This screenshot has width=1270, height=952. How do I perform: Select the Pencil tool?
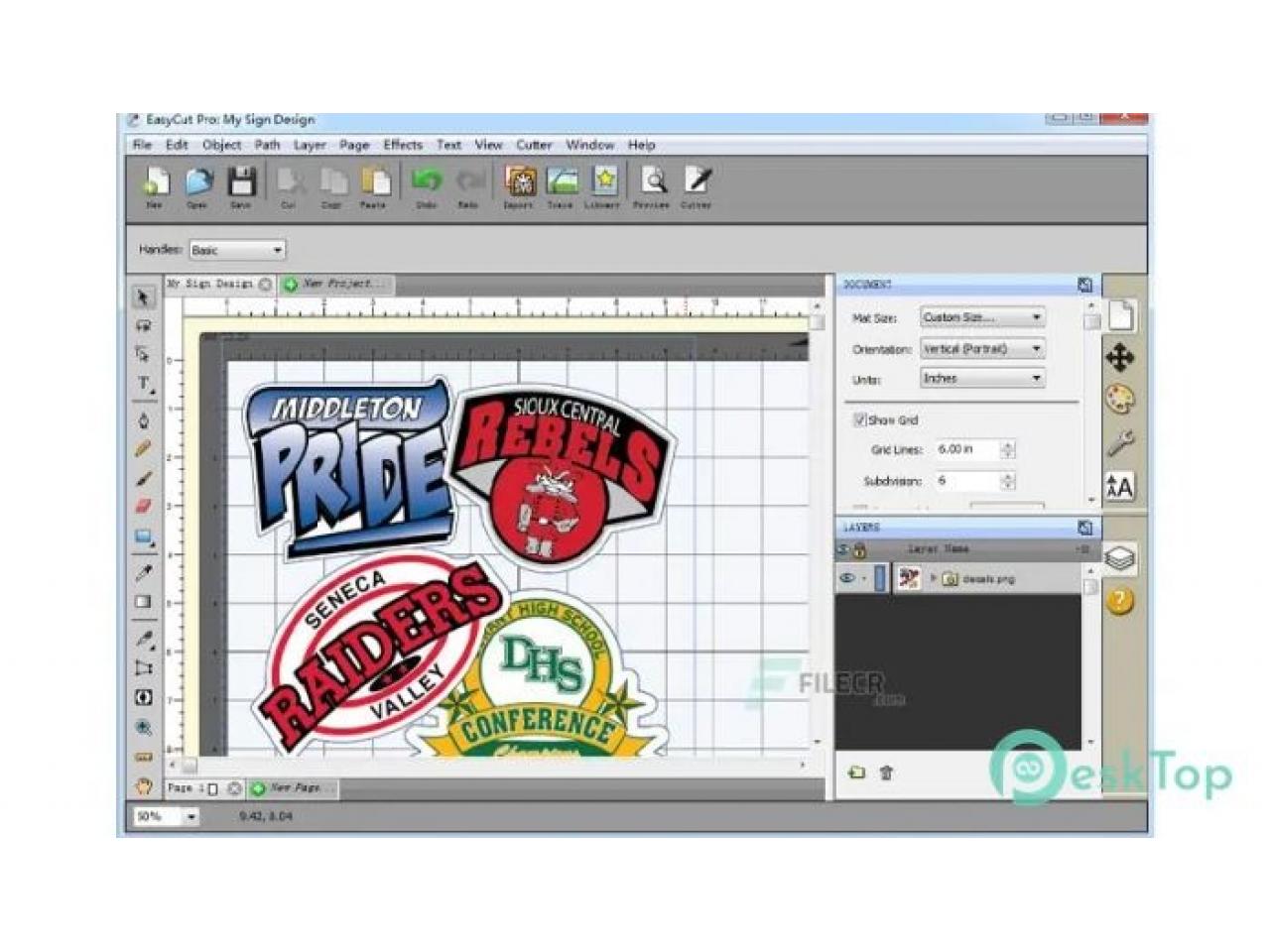(144, 449)
